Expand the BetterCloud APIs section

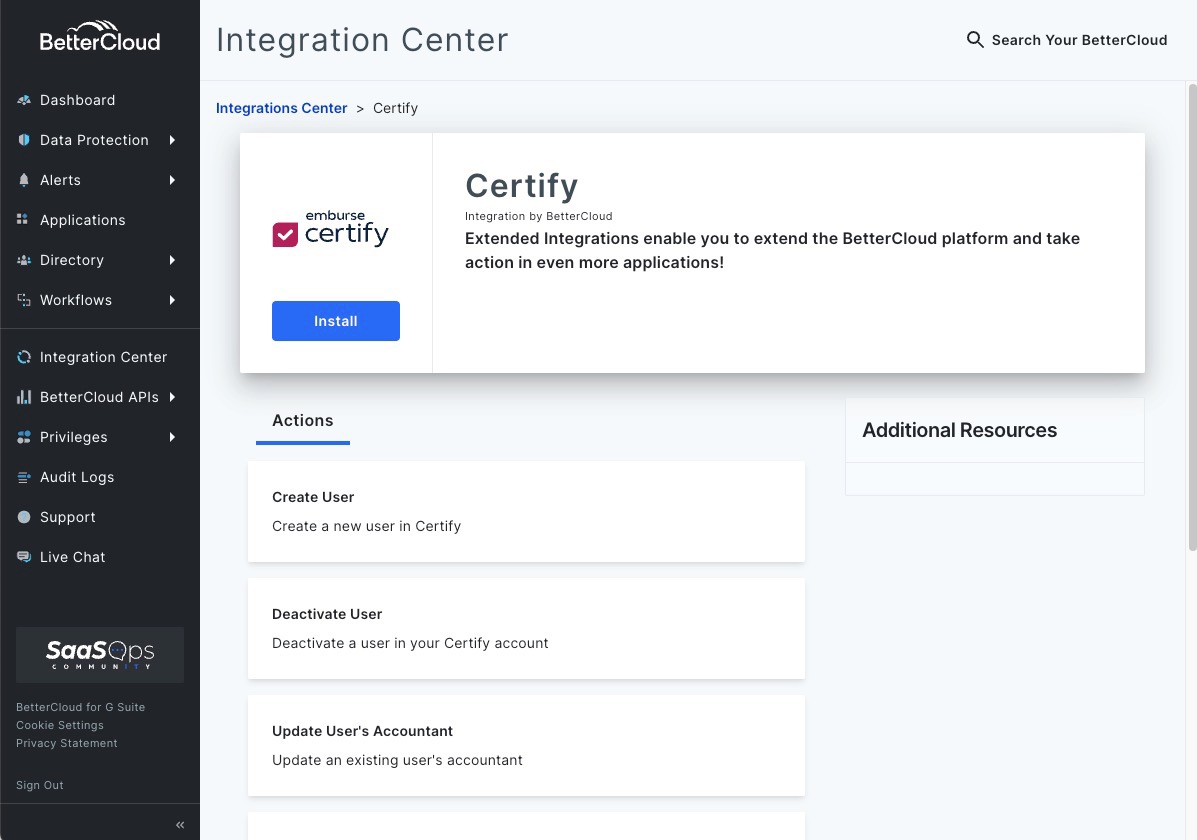tap(171, 397)
